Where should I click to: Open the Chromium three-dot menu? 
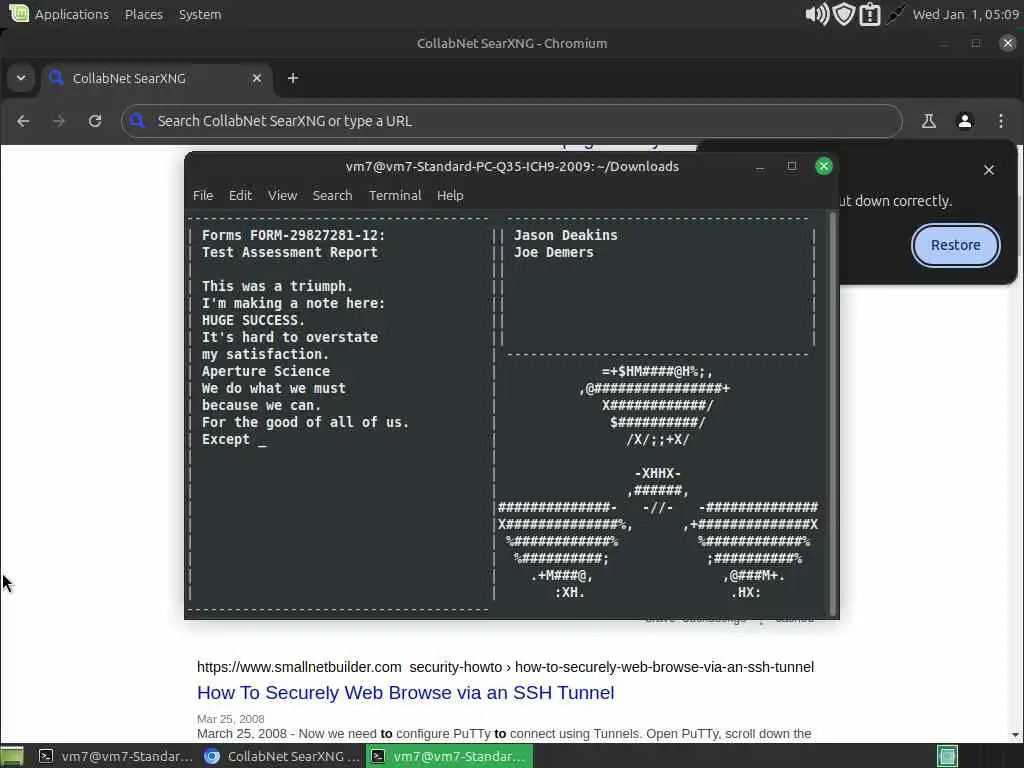[1000, 121]
